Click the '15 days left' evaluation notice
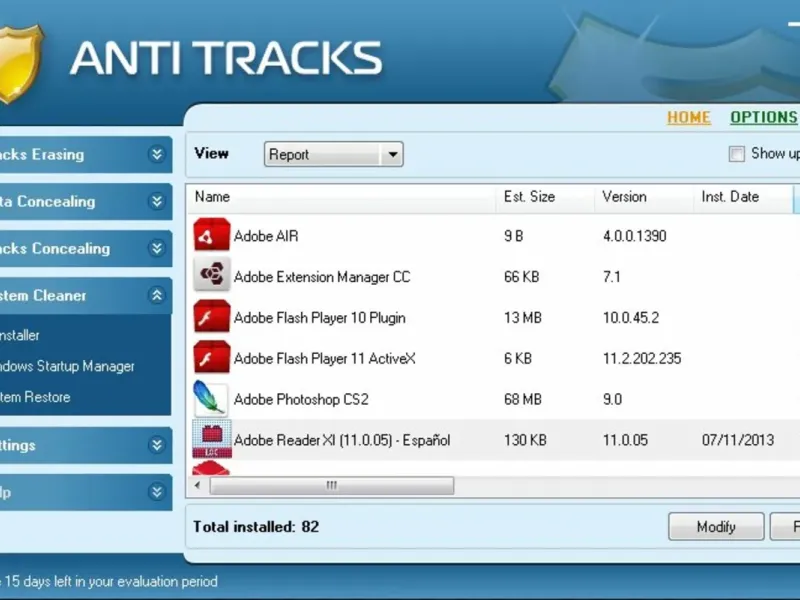 [x=109, y=581]
